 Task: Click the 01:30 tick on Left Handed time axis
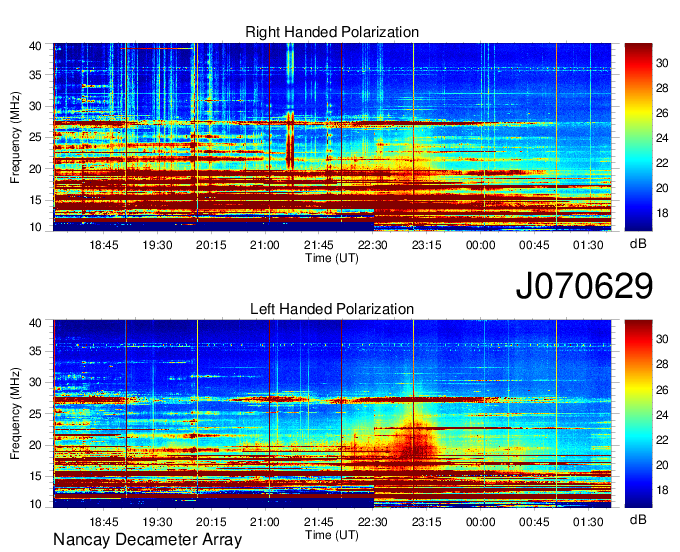[x=588, y=522]
